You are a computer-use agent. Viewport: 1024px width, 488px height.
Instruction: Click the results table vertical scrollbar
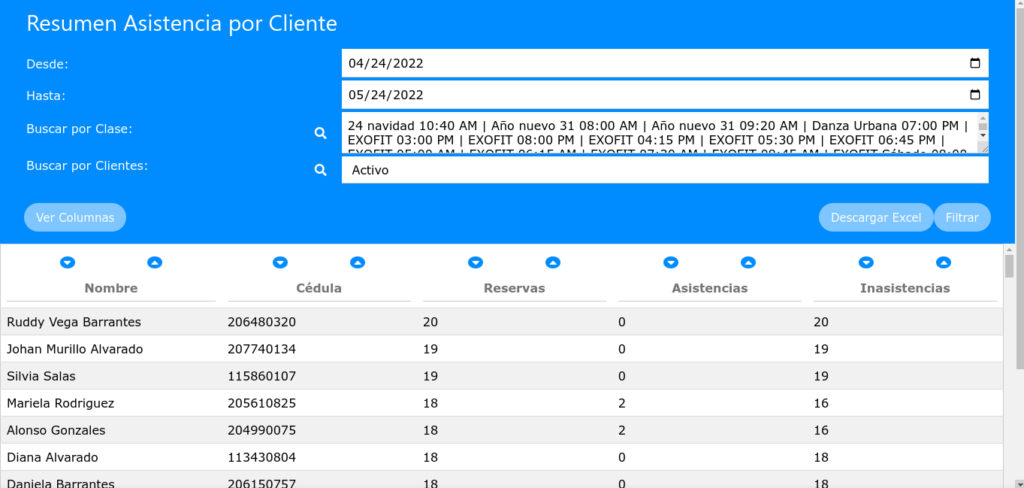[x=1009, y=266]
